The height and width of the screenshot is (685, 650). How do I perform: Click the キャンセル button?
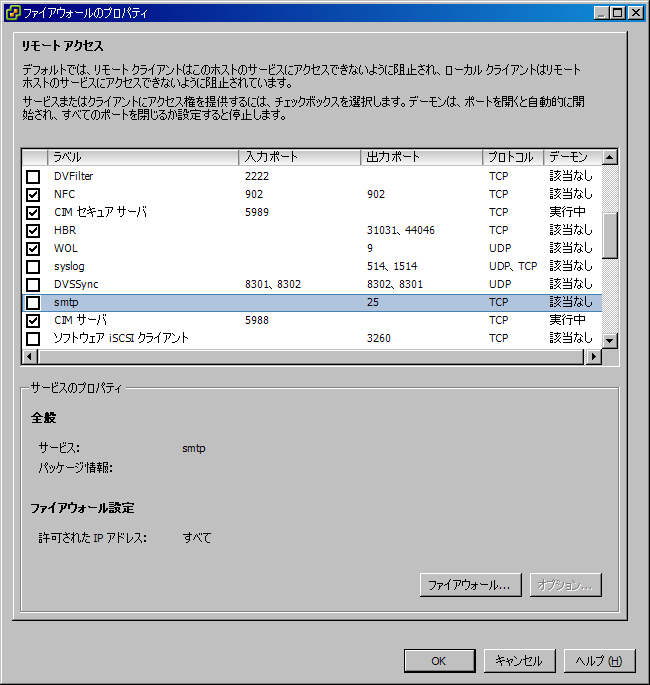pos(519,661)
